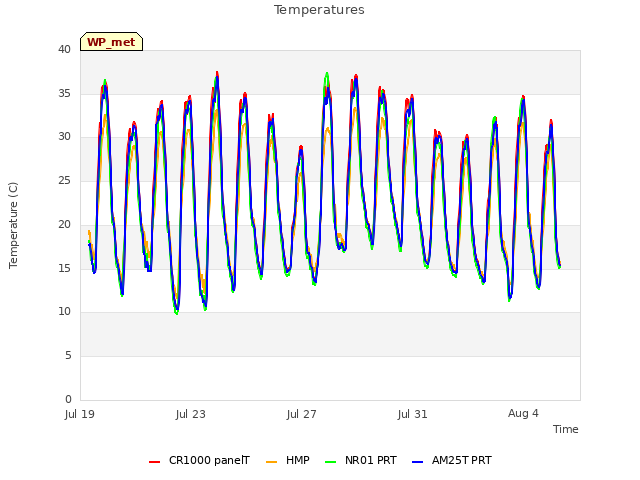Click the red CR1000 panelT legend swatch

[155, 462]
